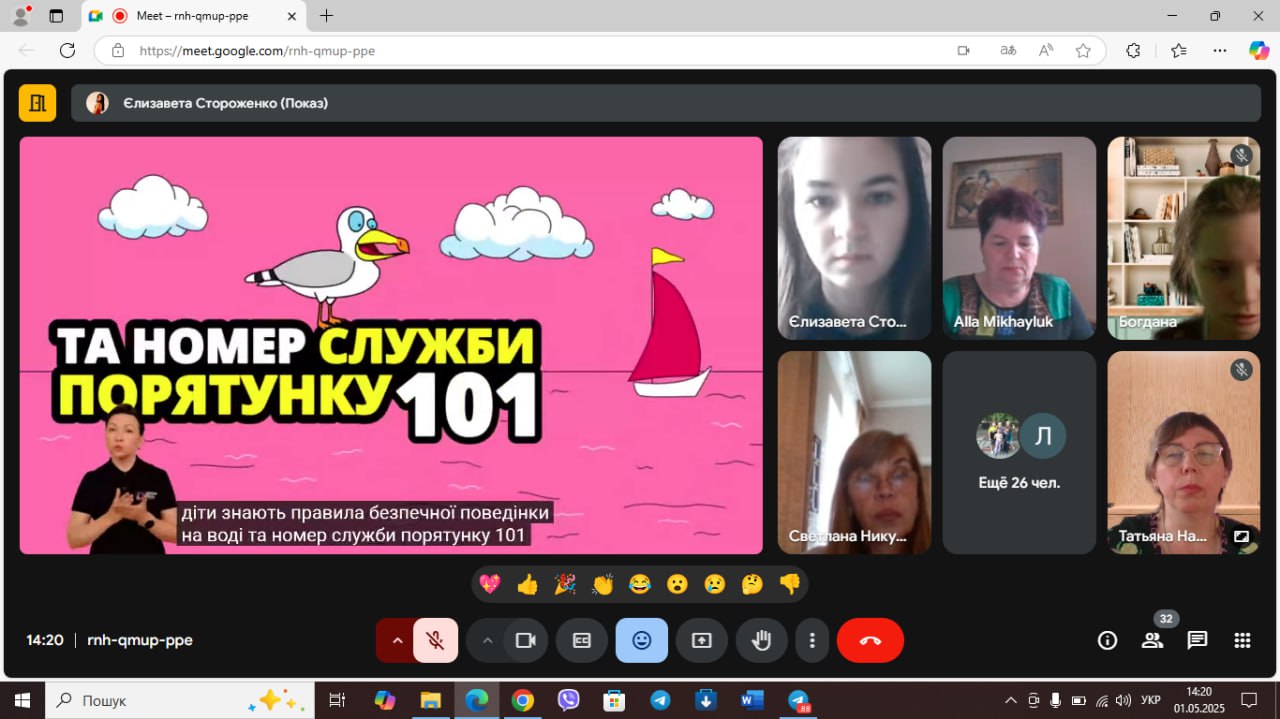1280x719 pixels.
Task: Expand video settings arrow next to camera
Action: [487, 640]
